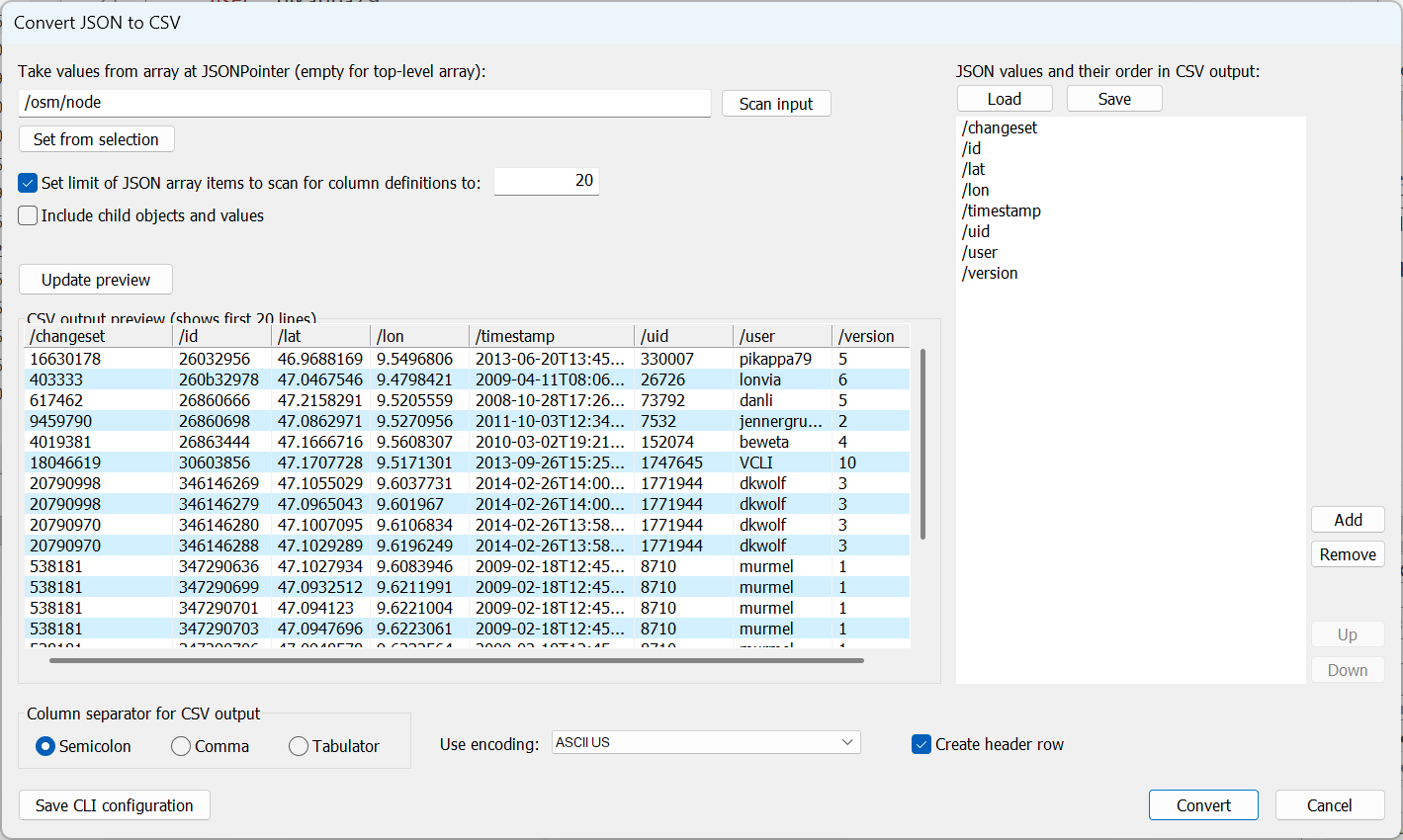Click the /timestamp column header in preview
Screen dimensions: 1403x840
point(552,336)
